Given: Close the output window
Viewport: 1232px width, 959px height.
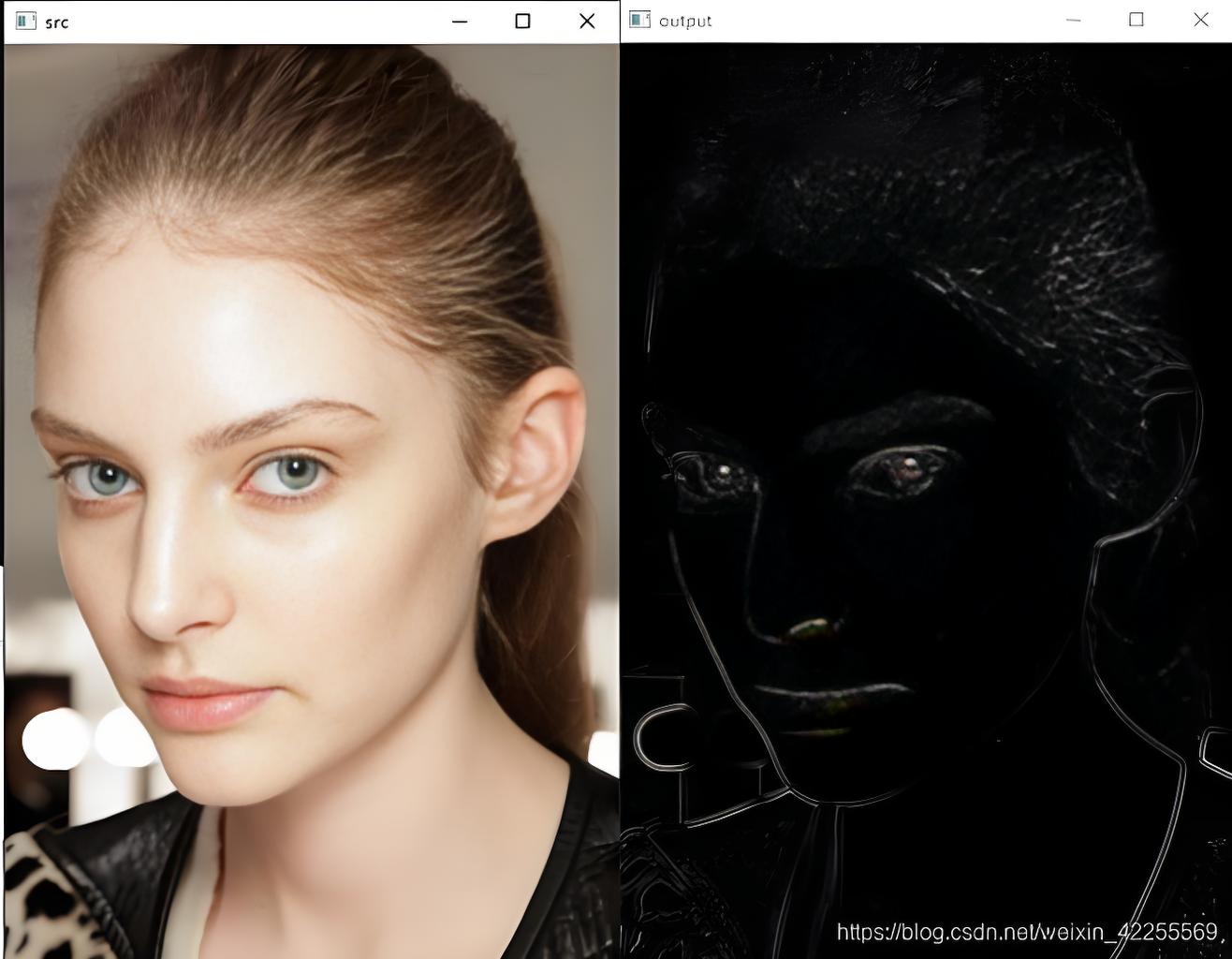Looking at the screenshot, I should click(1201, 20).
